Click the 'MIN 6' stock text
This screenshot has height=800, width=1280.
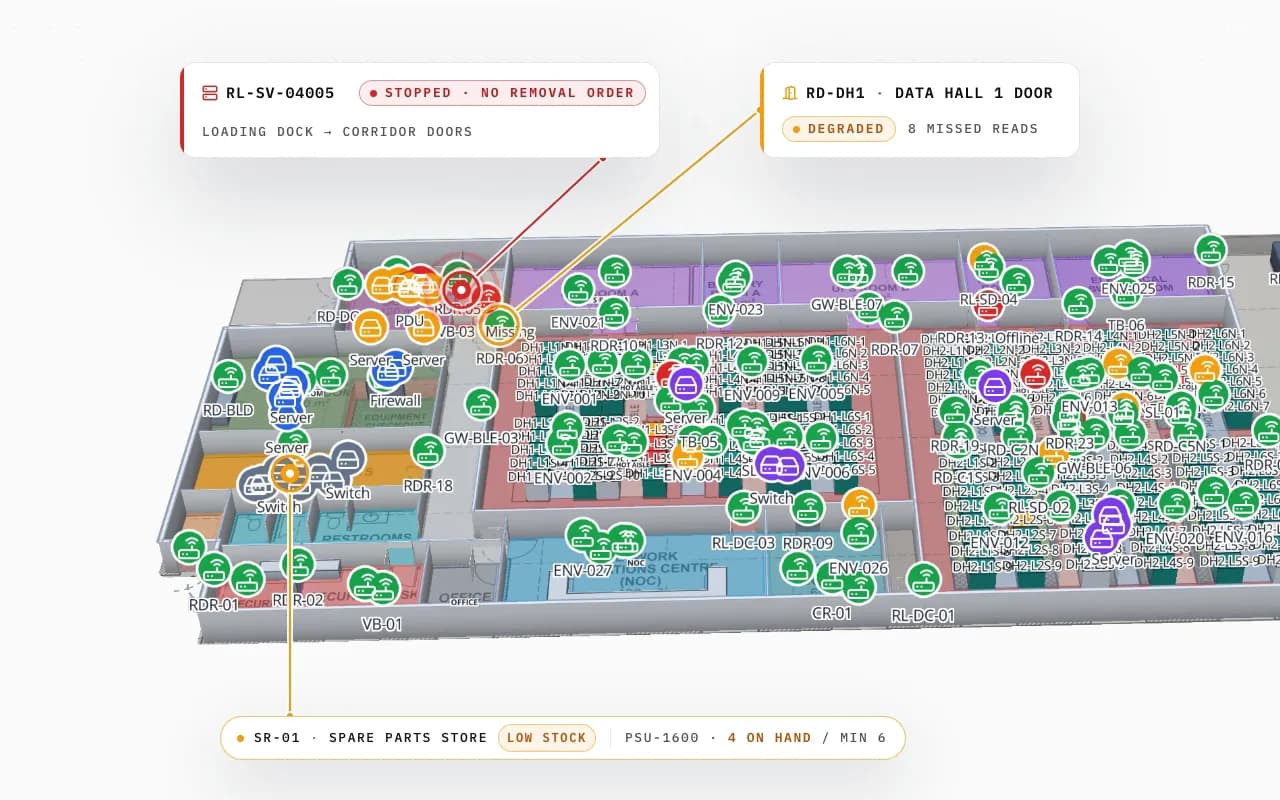[863, 738]
